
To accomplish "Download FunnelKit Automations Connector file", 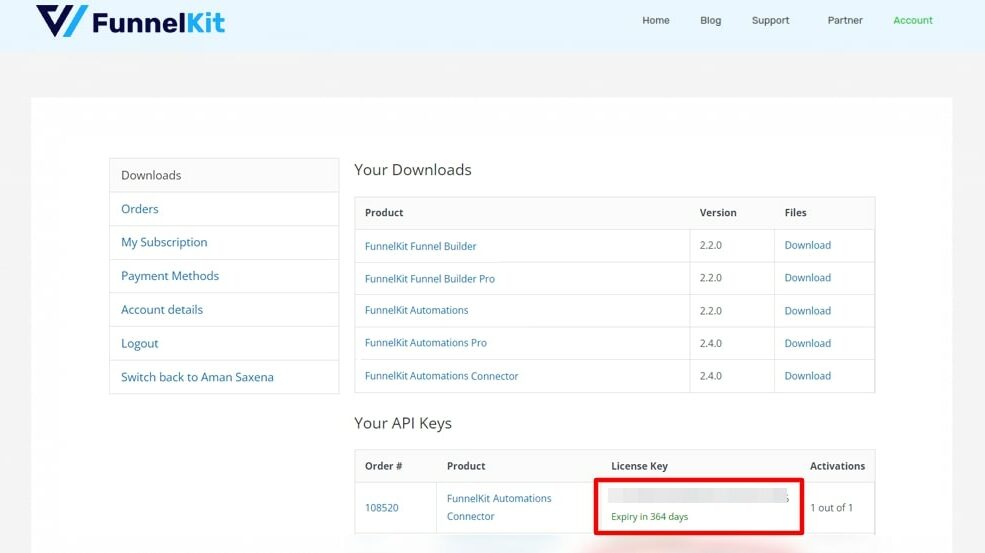I will 808,376.
